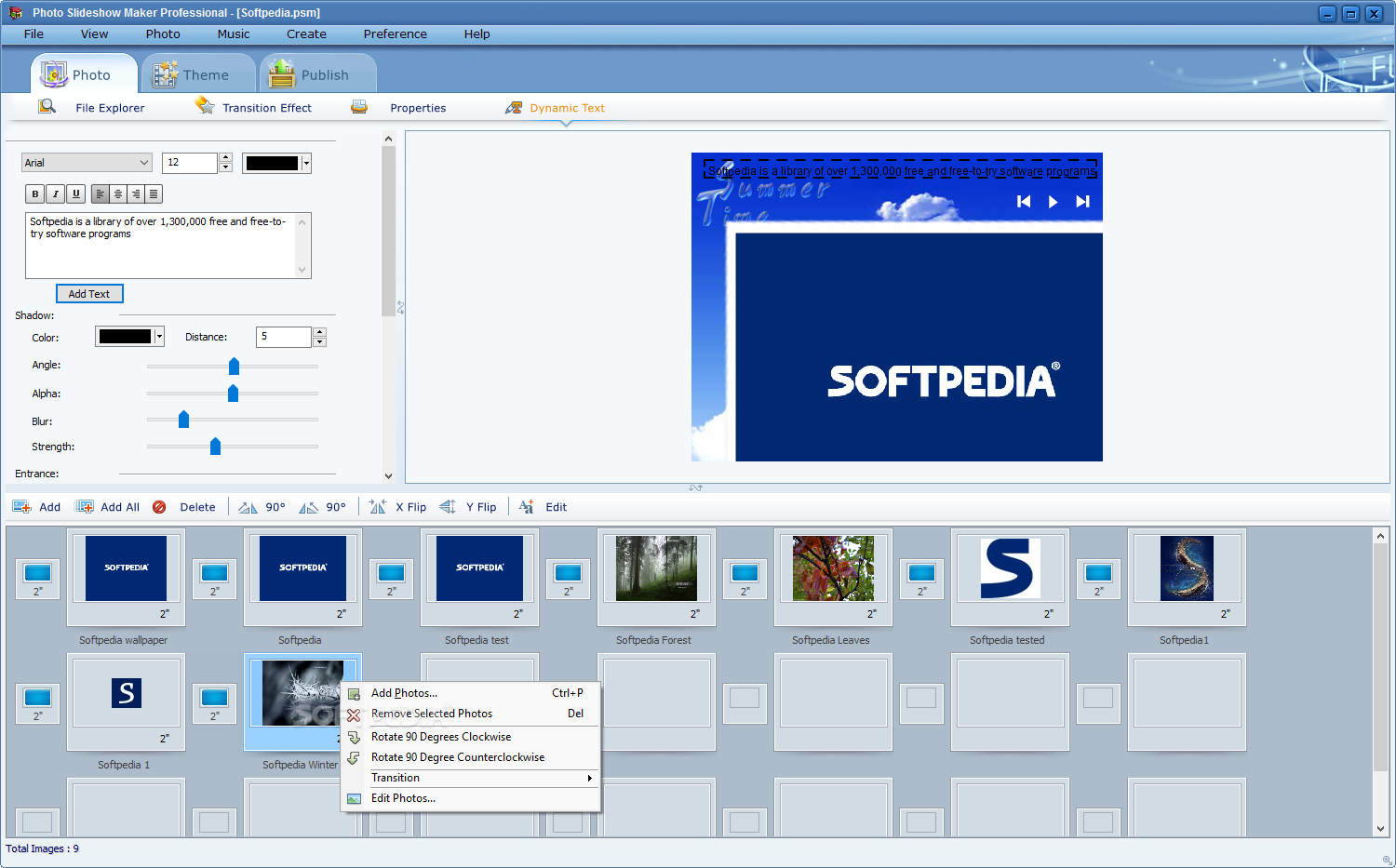Screen dimensions: 1396x868
Task: Switch to the Theme tab
Action: [x=198, y=73]
